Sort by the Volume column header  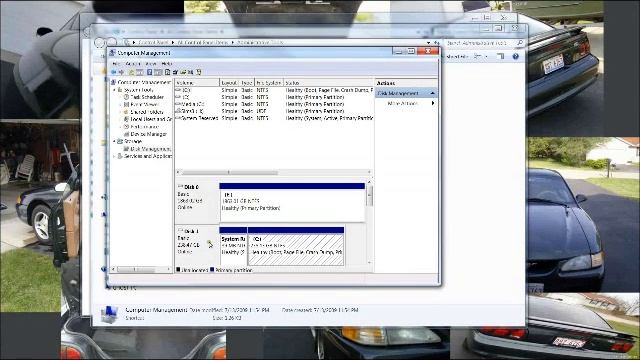[198, 83]
